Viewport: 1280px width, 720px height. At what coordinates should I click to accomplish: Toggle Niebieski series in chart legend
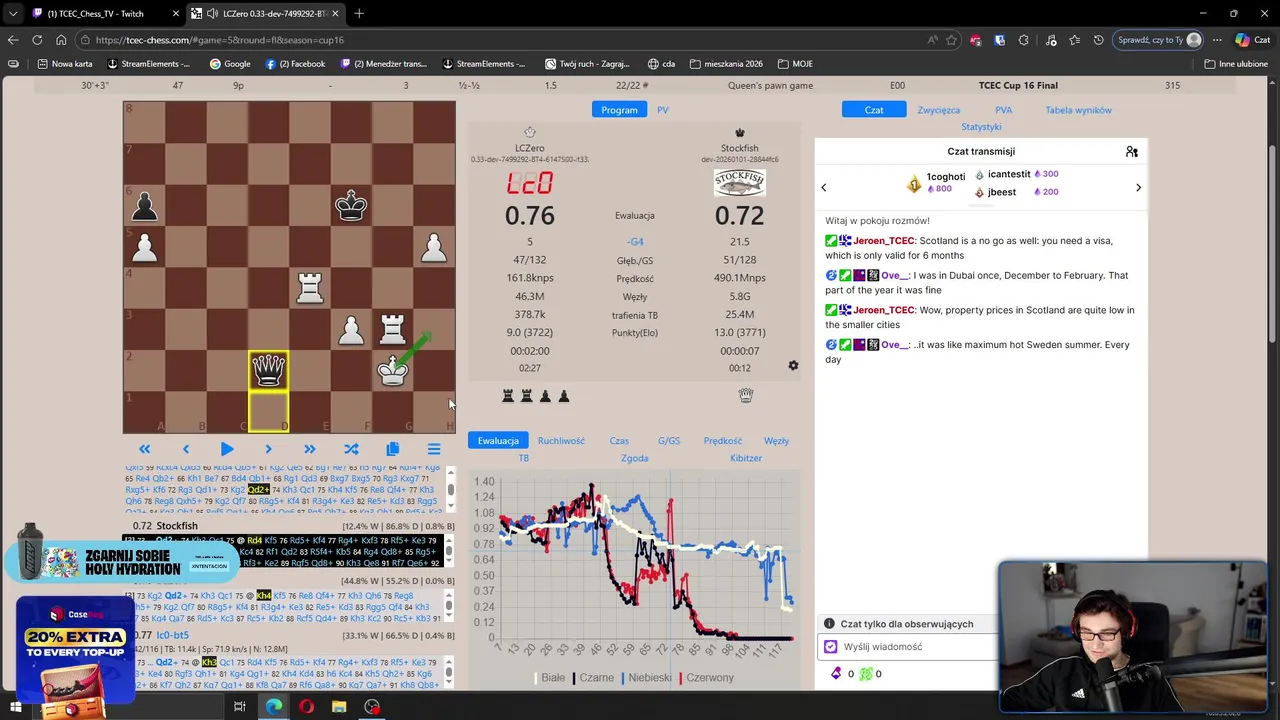(x=645, y=677)
